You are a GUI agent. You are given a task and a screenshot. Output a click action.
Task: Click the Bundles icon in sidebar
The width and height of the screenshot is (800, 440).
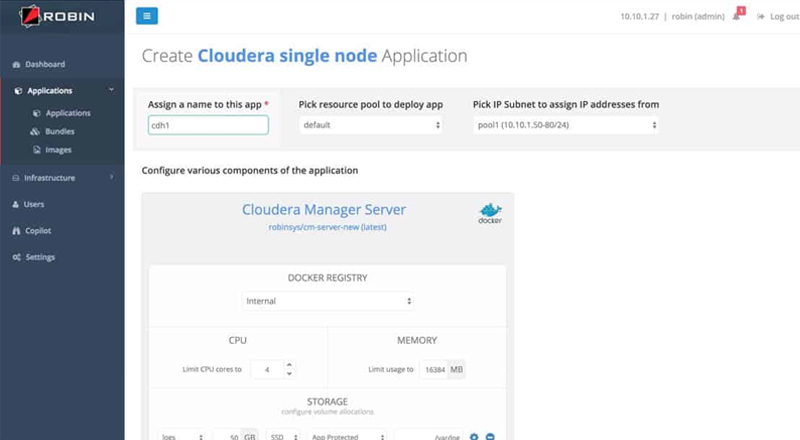pyautogui.click(x=35, y=131)
